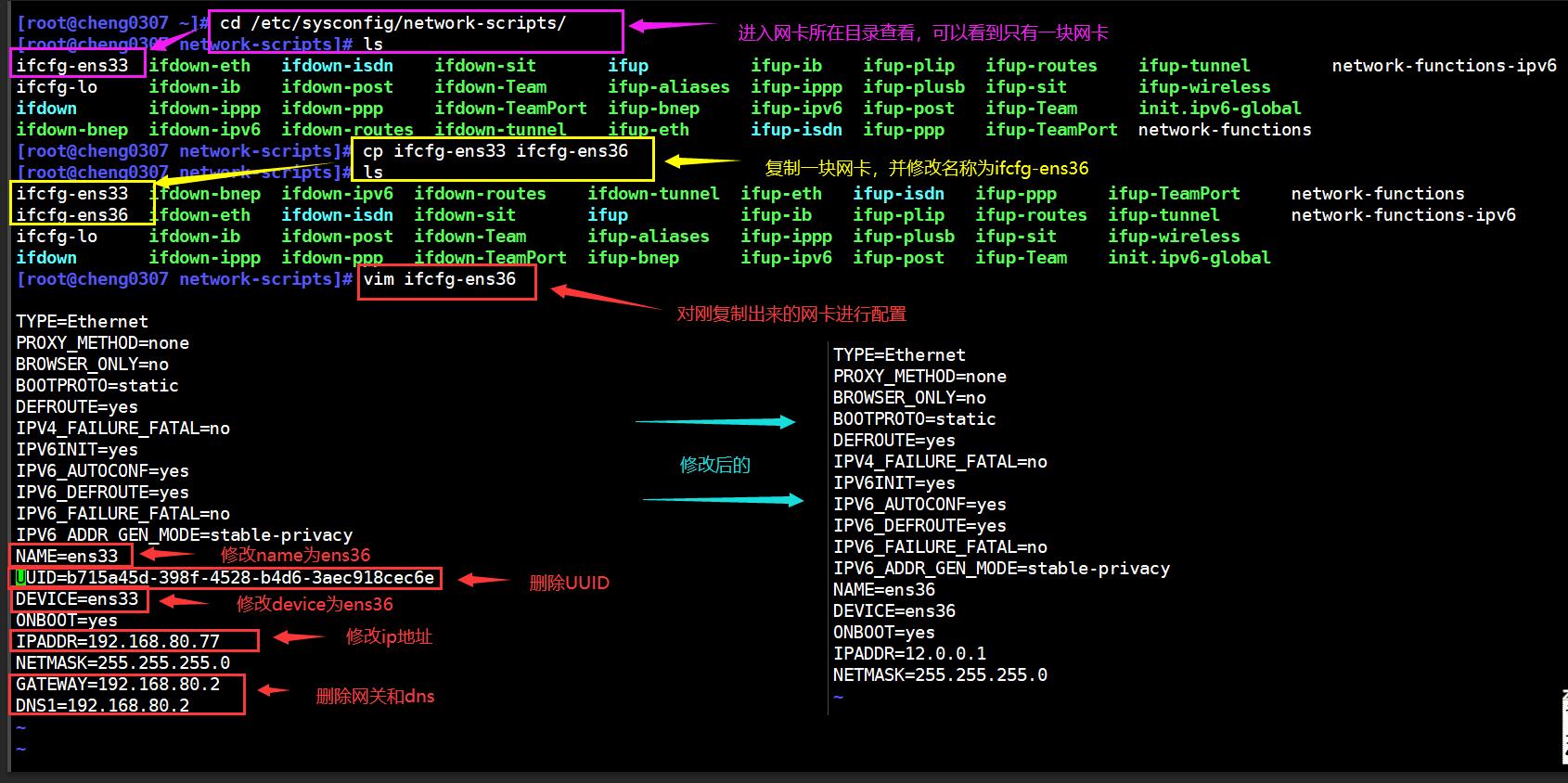Click ONBOOT=yes in the original ens33 config

click(67, 620)
